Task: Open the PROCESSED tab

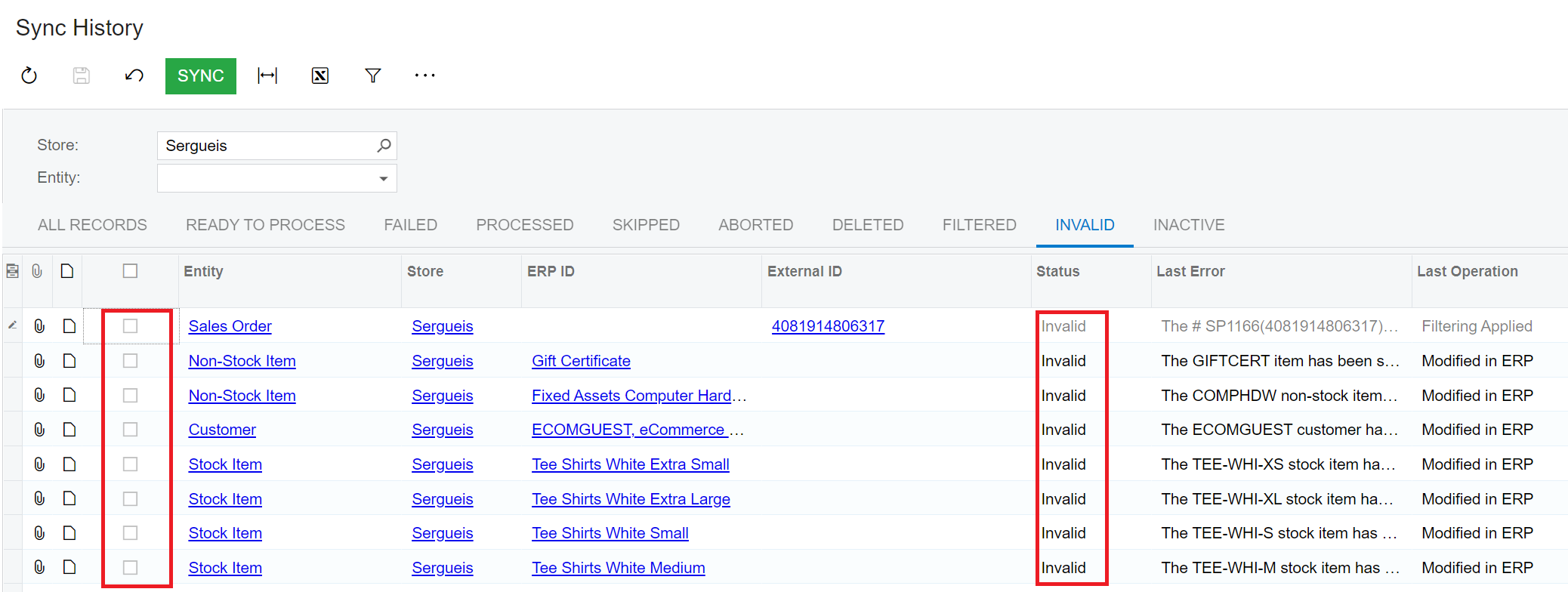Action: tap(525, 225)
